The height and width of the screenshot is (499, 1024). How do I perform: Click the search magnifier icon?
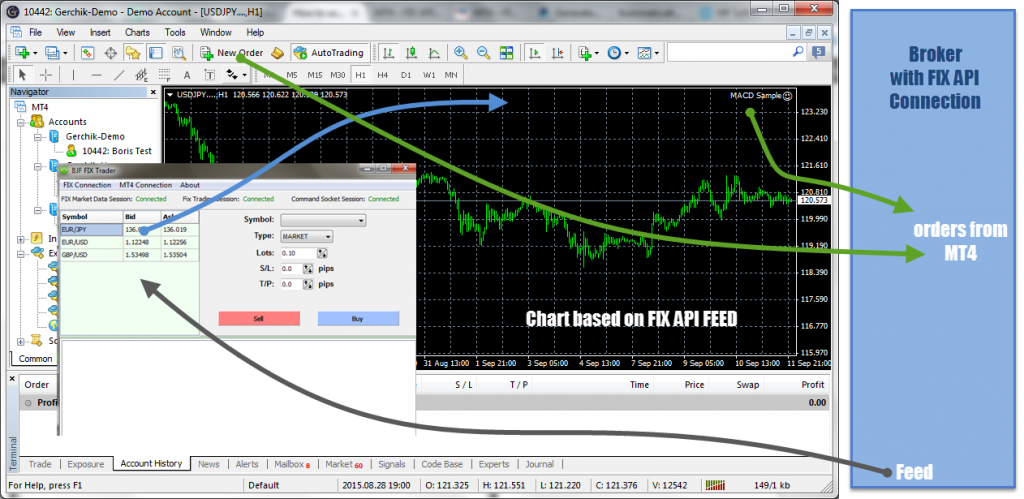tap(797, 52)
